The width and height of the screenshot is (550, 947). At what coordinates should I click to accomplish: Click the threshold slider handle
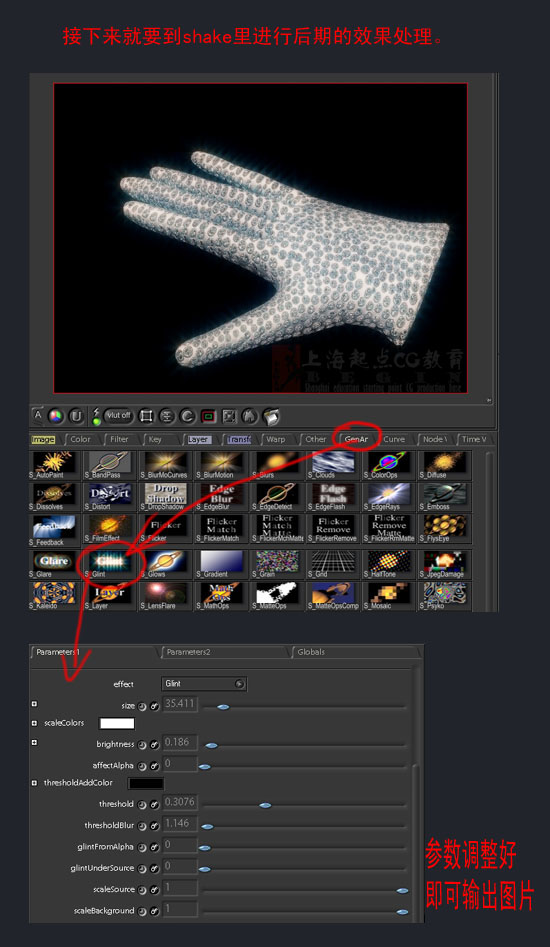[264, 805]
